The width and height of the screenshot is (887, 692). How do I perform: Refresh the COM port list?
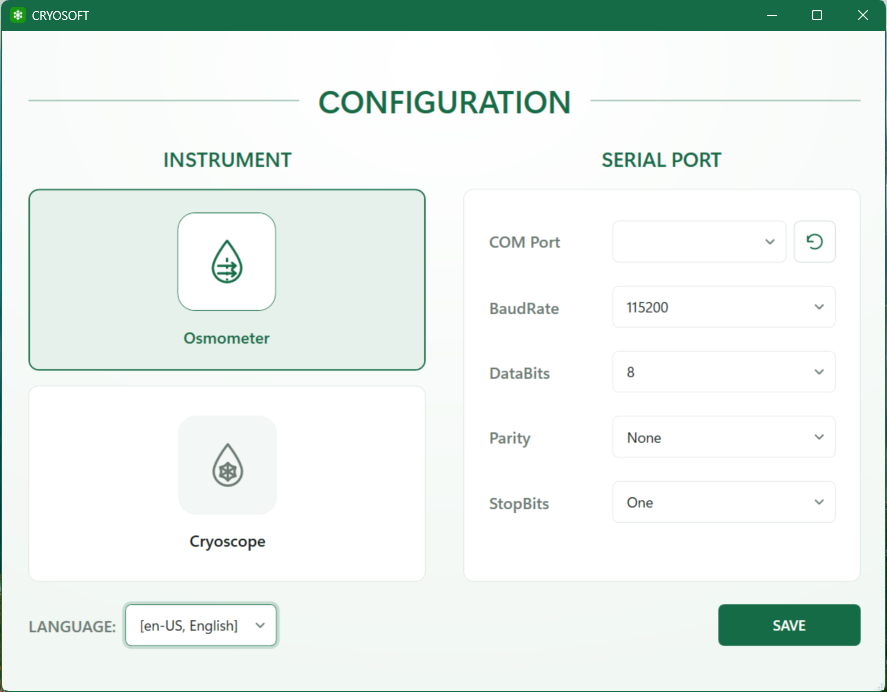[x=815, y=242]
